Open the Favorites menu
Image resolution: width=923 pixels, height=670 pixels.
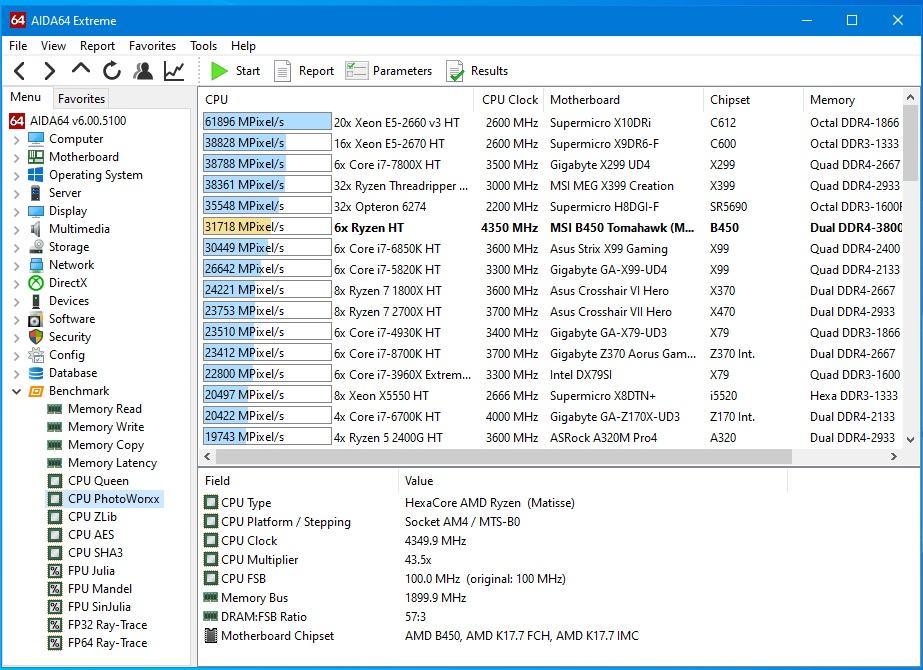click(x=152, y=46)
